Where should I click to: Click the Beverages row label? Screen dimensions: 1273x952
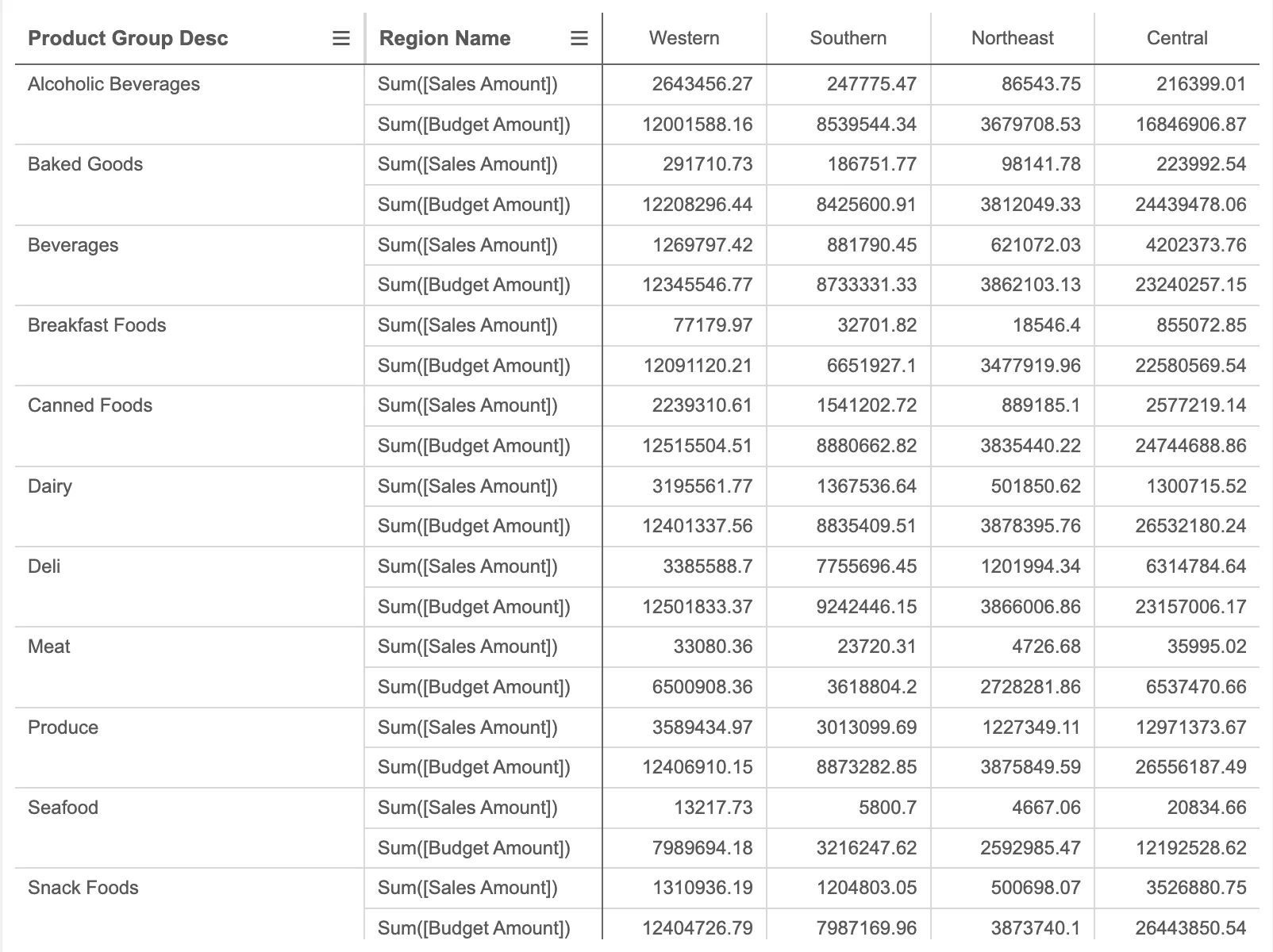click(72, 245)
